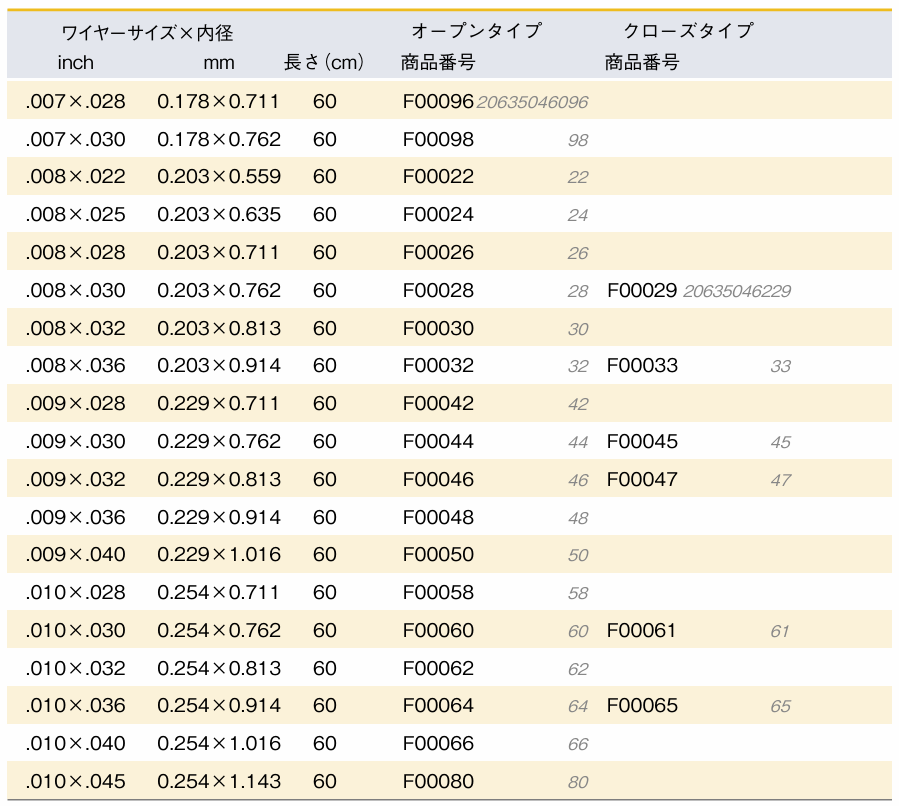The image size is (899, 806).
Task: Select product number F00058
Action: (438, 592)
